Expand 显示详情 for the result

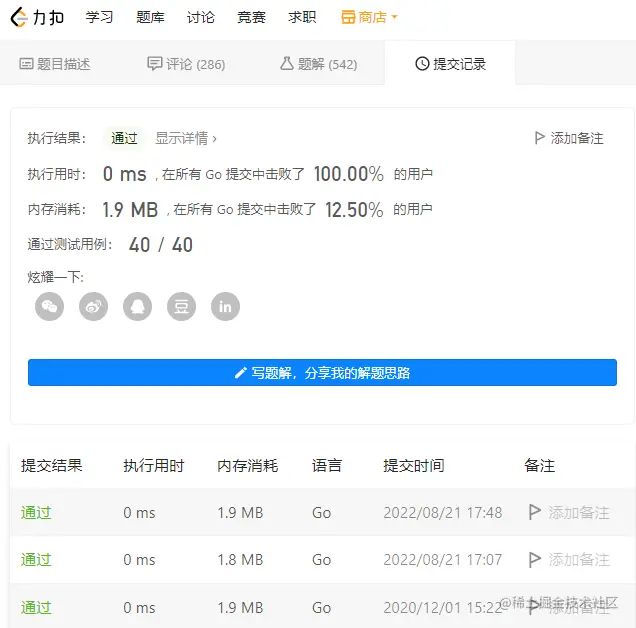point(186,138)
